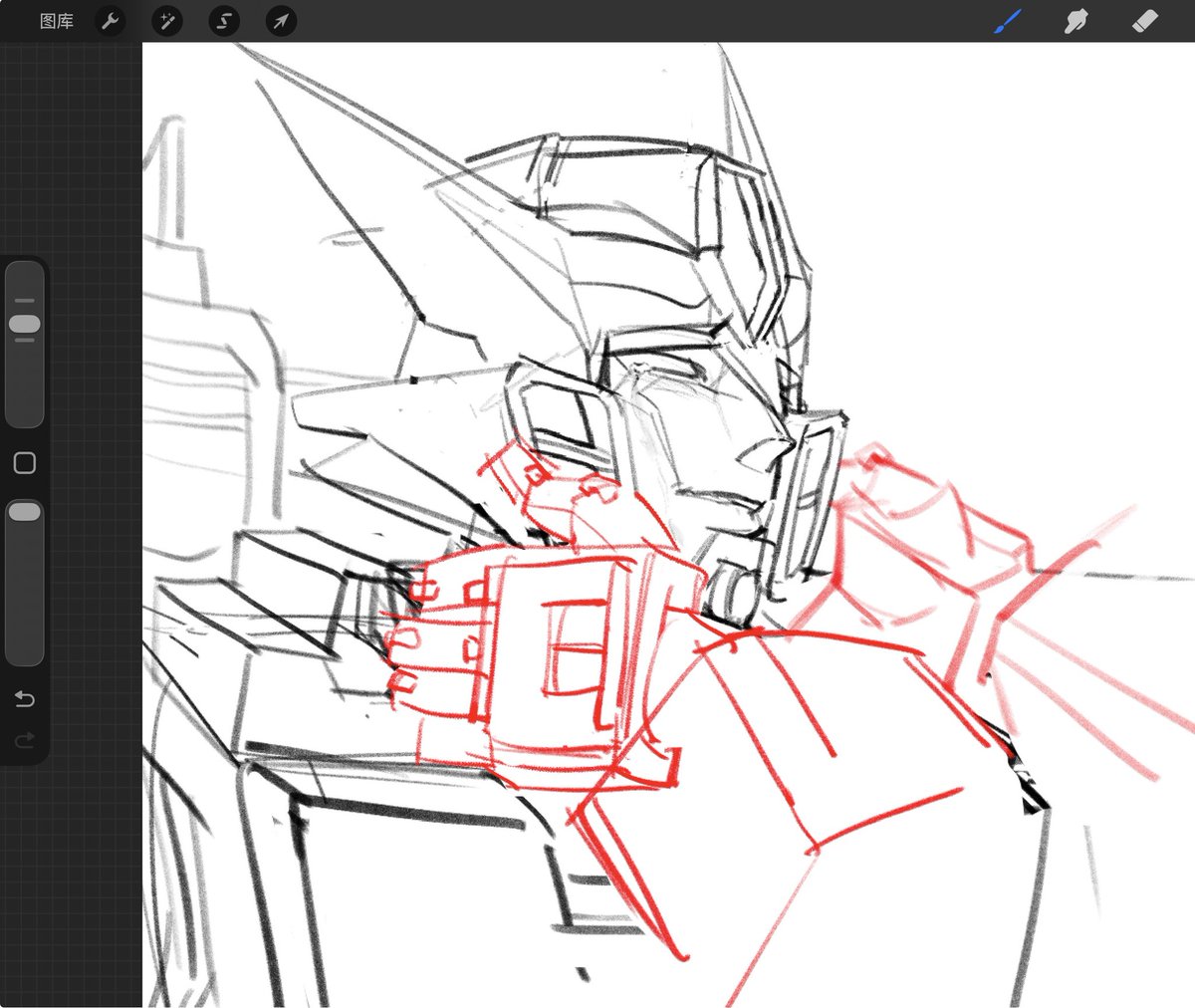Undo the last stroke
Image resolution: width=1195 pixels, height=1008 pixels.
25,698
